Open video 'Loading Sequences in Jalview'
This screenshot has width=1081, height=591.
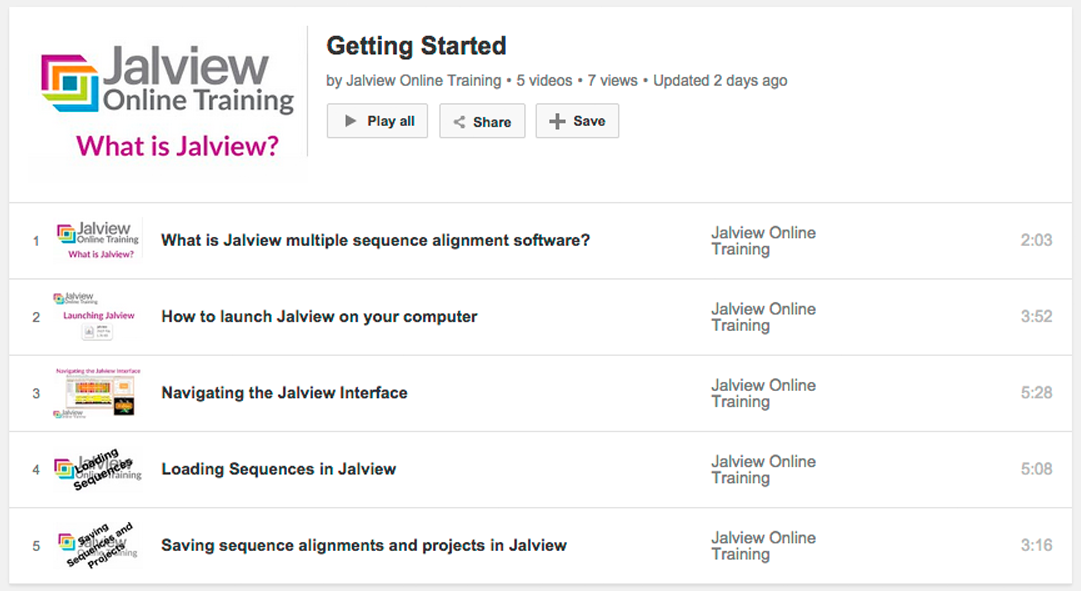(x=279, y=469)
